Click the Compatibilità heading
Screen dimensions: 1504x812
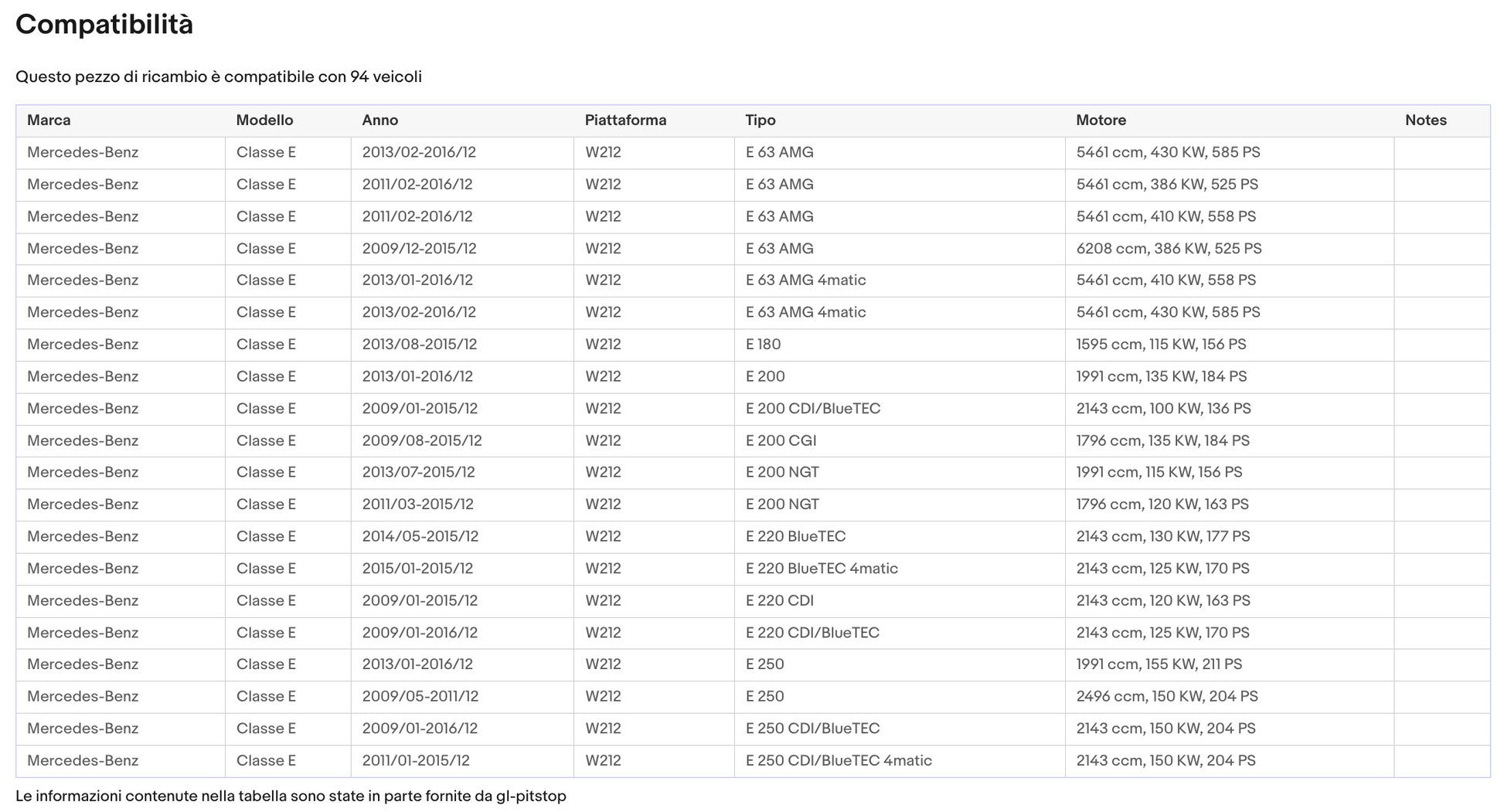tap(104, 25)
